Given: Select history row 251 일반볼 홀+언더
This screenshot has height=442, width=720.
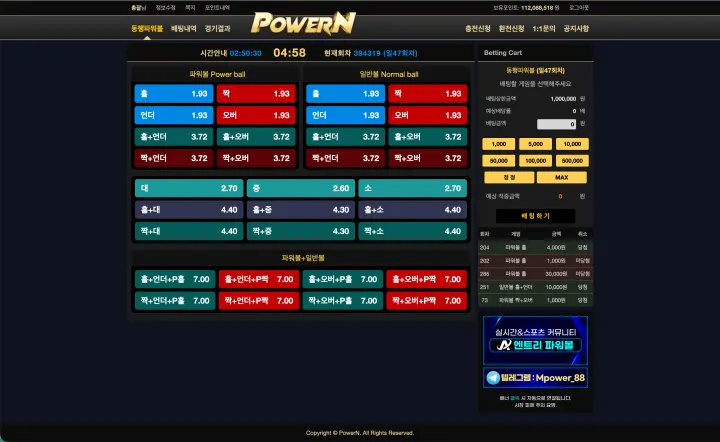Looking at the screenshot, I should click(535, 287).
